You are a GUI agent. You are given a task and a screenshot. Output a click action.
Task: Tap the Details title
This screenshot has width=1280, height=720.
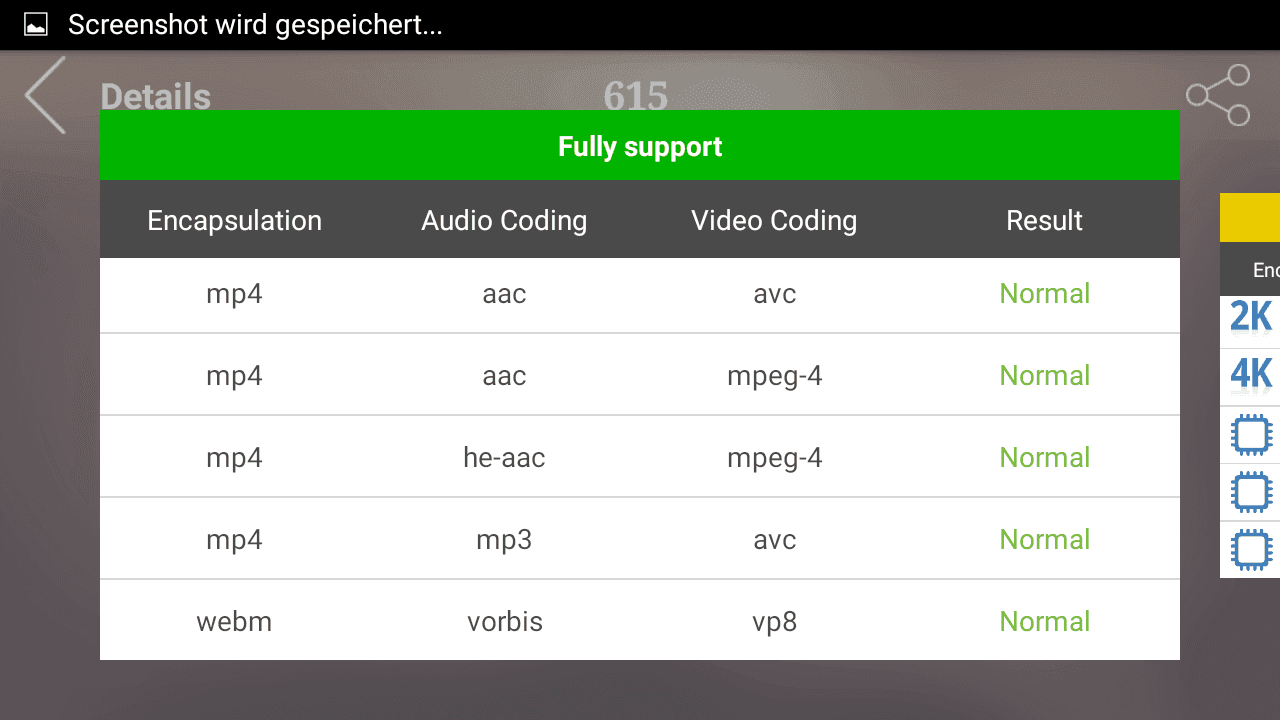point(156,97)
